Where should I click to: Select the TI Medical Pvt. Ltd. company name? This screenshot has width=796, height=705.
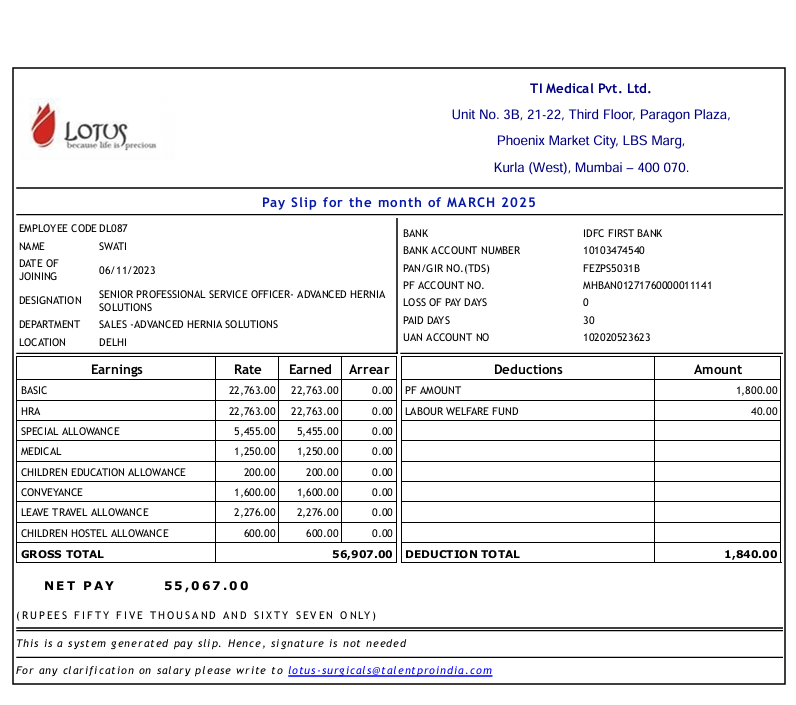pyautogui.click(x=590, y=89)
